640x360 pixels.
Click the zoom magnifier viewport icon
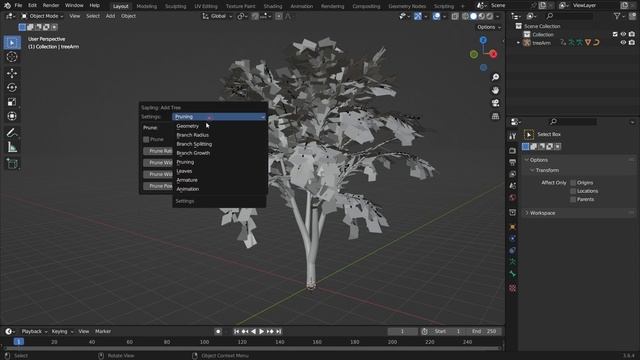495,77
